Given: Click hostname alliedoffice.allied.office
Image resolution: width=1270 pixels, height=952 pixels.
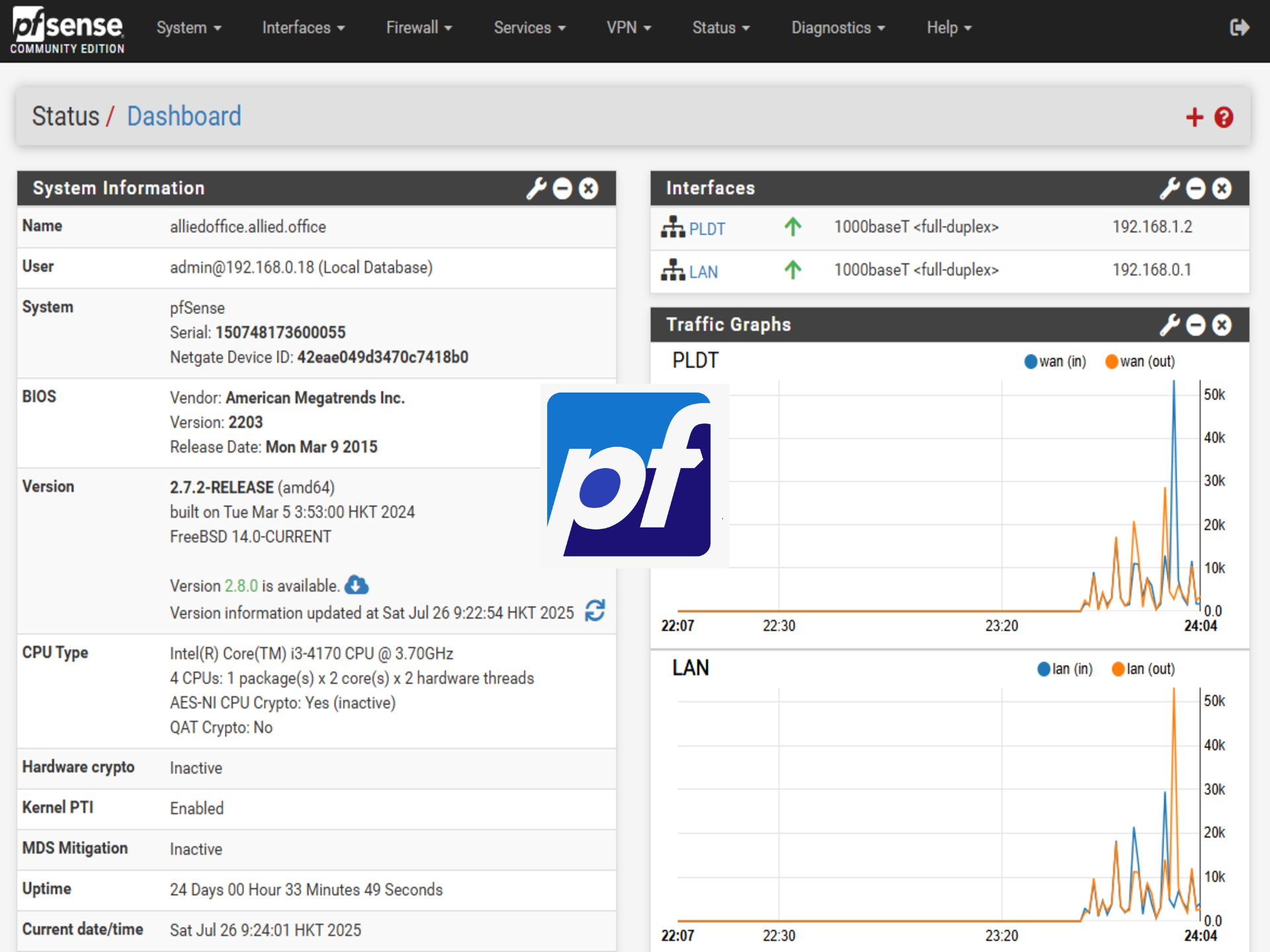Looking at the screenshot, I should (248, 227).
